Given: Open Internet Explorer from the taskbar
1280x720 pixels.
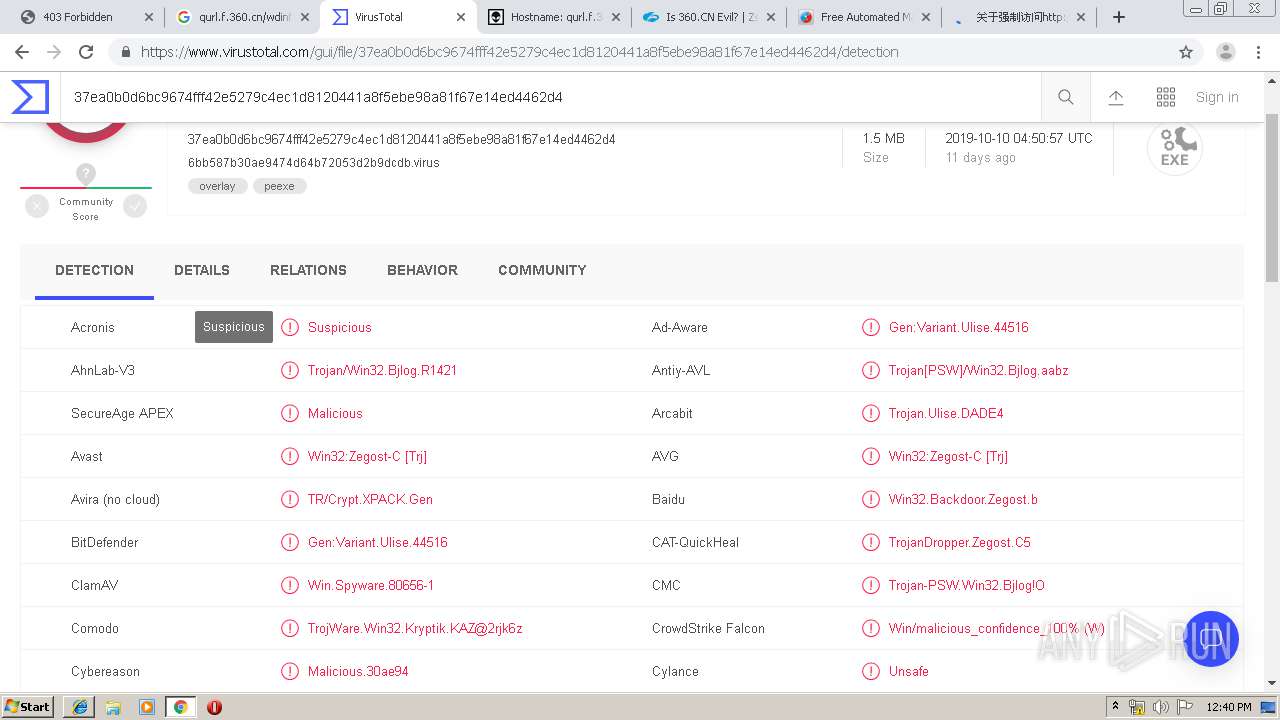Looking at the screenshot, I should pos(80,707).
